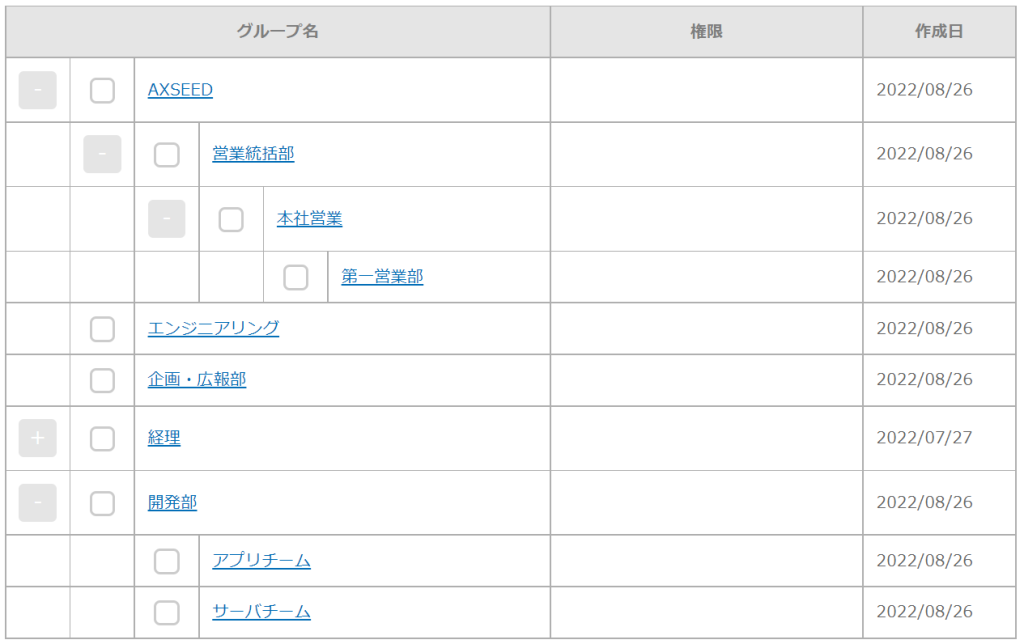Click the グループ名 column header
The height and width of the screenshot is (644, 1024).
(x=277, y=32)
